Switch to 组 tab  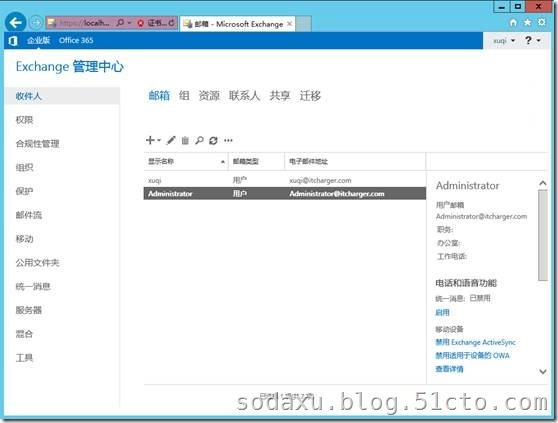point(184,96)
